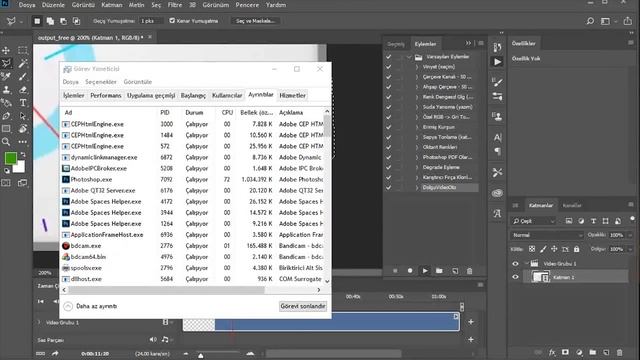Open the Paragraph panel icon
This screenshot has height=360, width=640.
click(497, 151)
